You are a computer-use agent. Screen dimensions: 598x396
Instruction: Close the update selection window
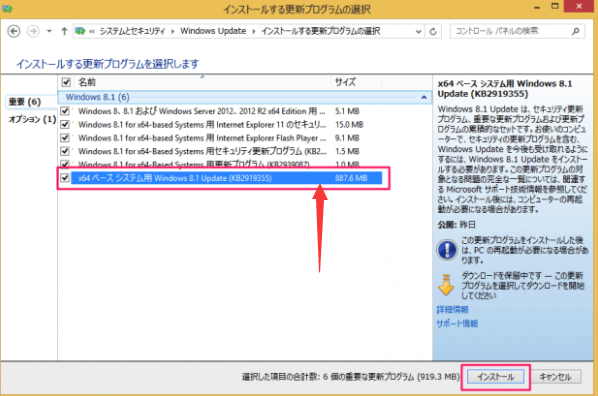tap(579, 6)
